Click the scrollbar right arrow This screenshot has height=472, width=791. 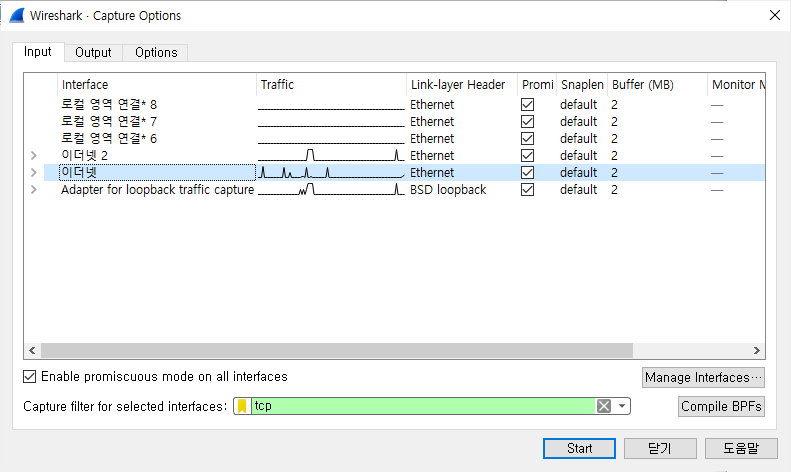point(757,350)
